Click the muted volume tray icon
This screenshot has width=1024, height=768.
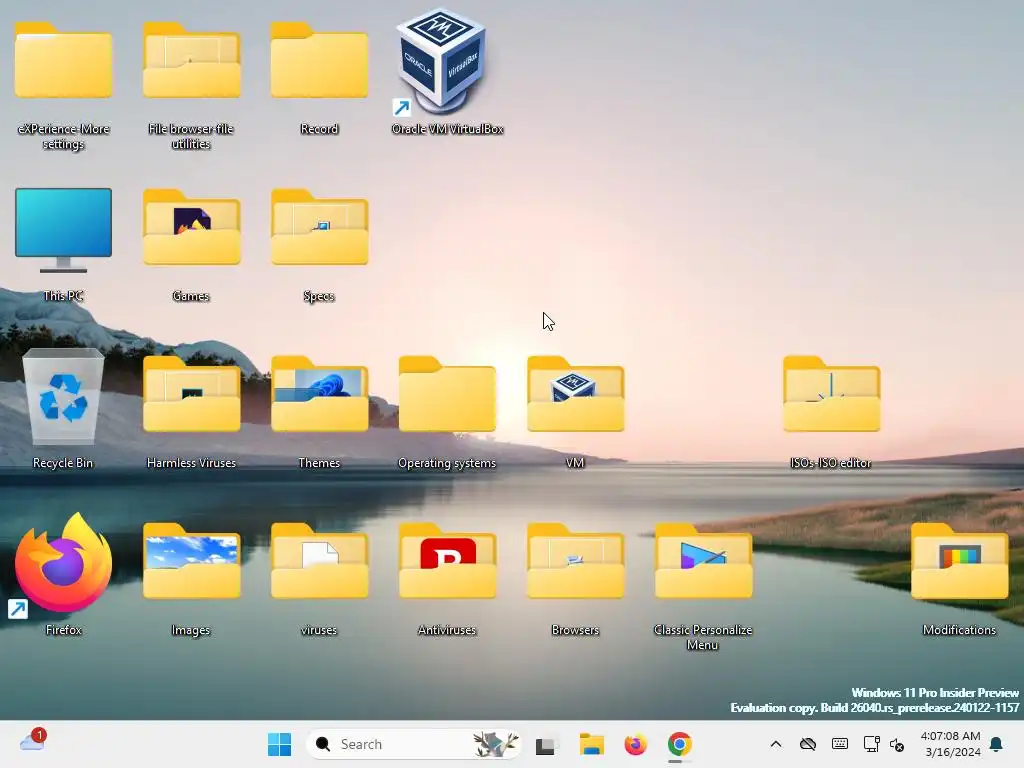(898, 745)
